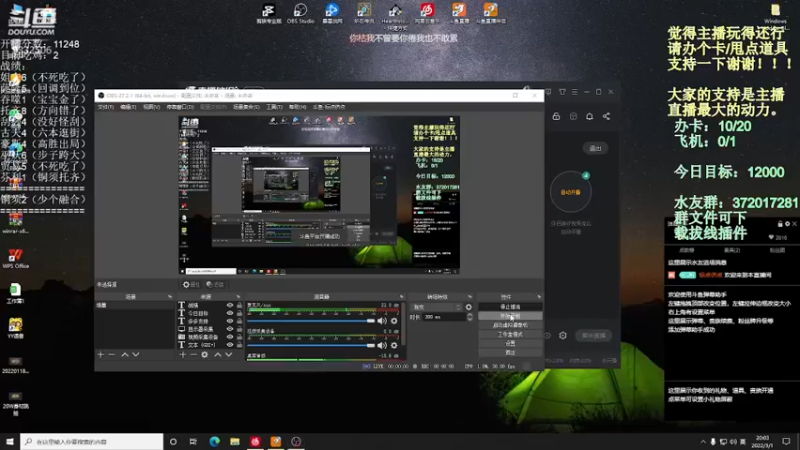Move scene up arrow in scenes panel
This screenshot has width=800, height=450.
click(x=125, y=355)
